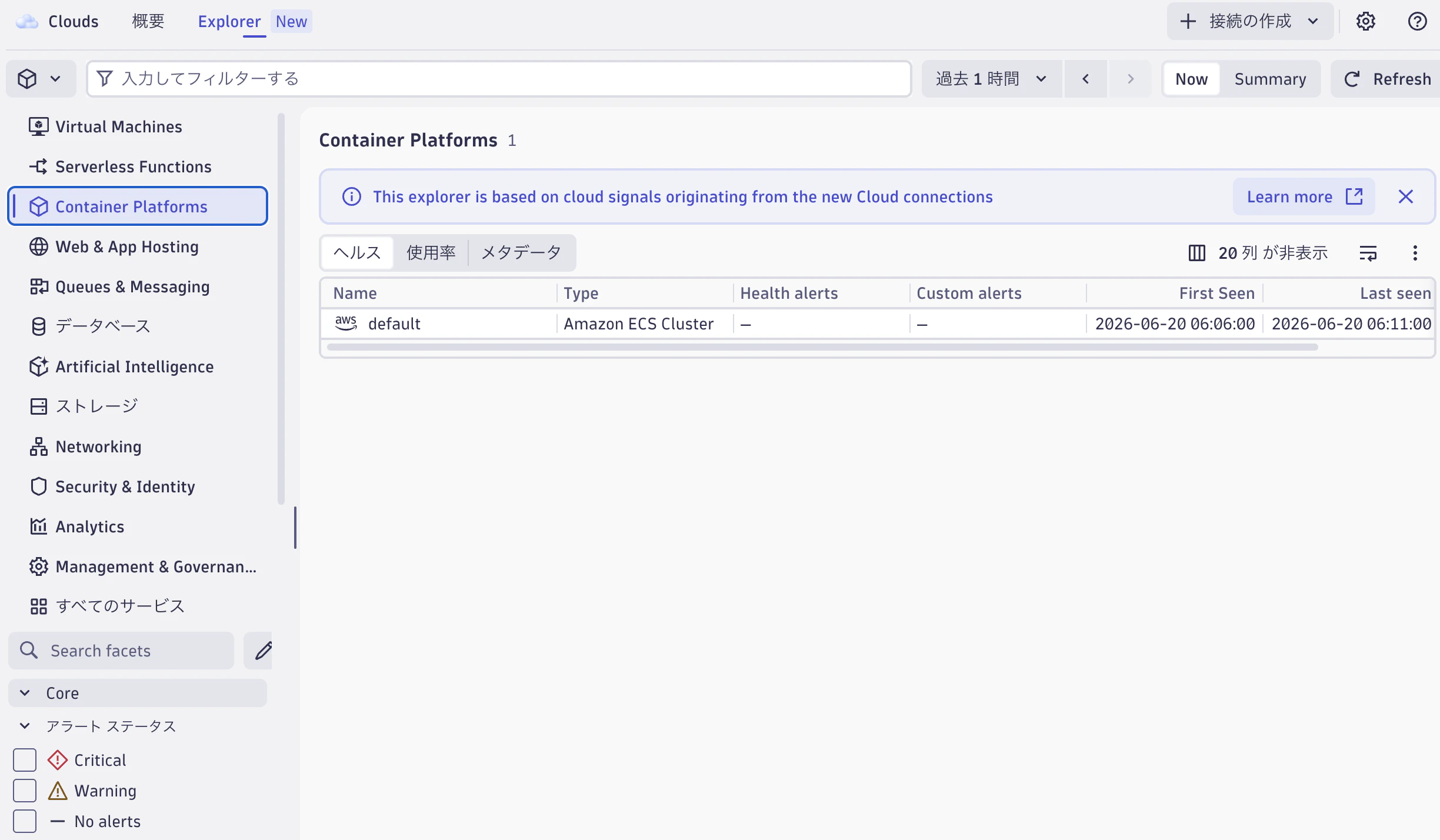Check the No alerts checkbox
Screen dimensions: 1440x840
coord(25,821)
